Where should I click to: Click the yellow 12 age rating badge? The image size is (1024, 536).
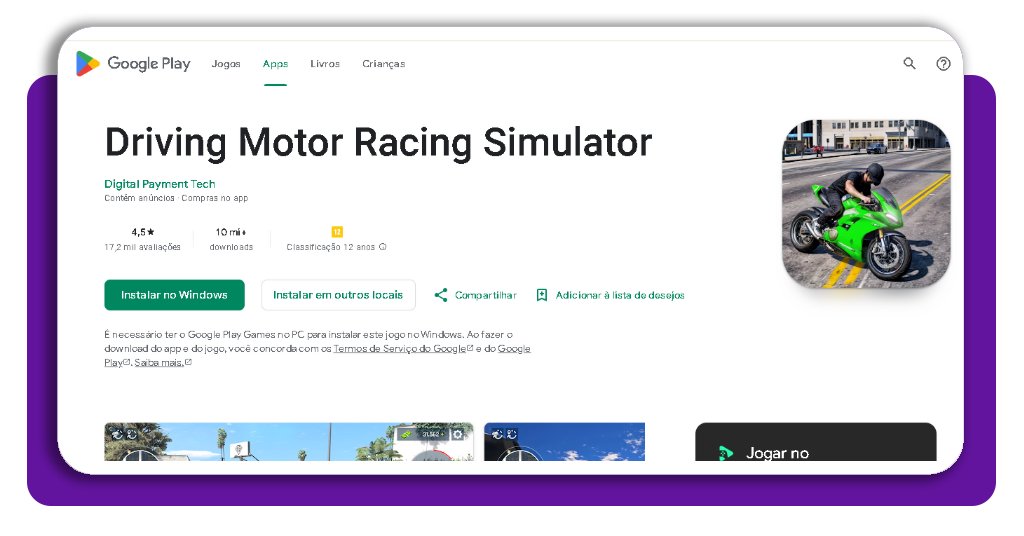(337, 232)
